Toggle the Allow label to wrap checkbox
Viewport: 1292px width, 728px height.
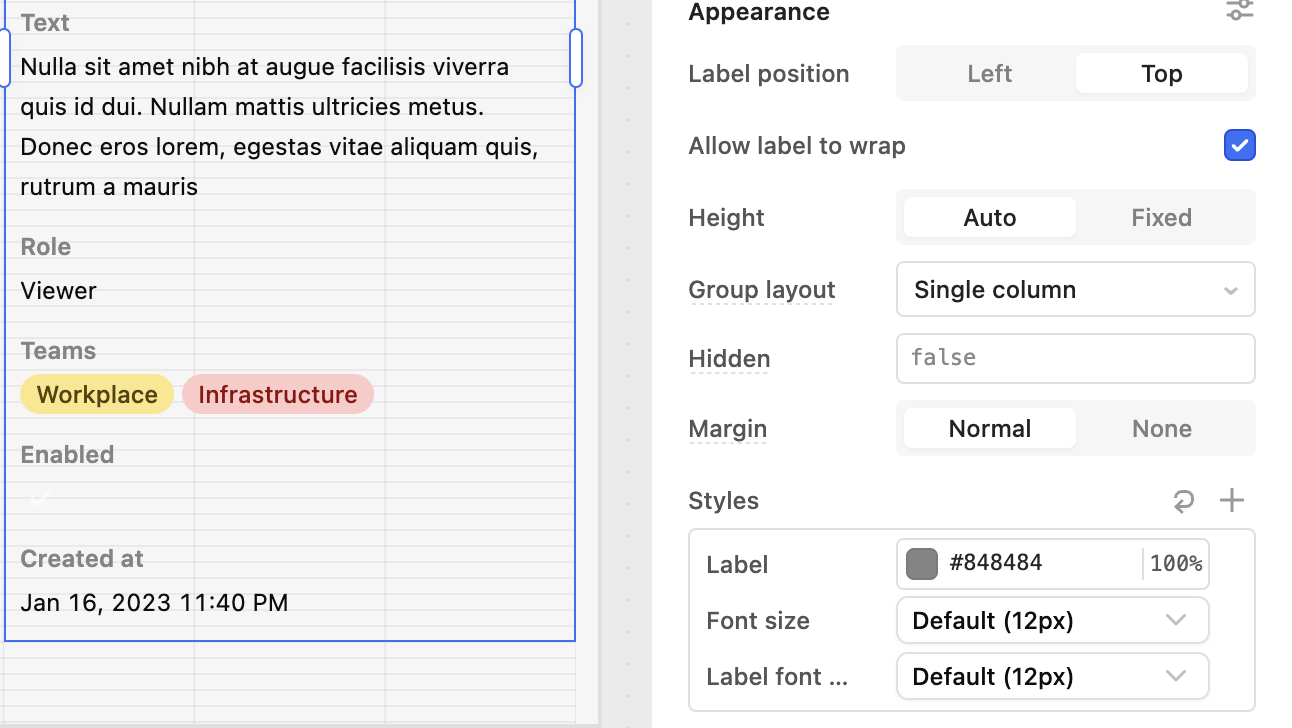[1239, 145]
